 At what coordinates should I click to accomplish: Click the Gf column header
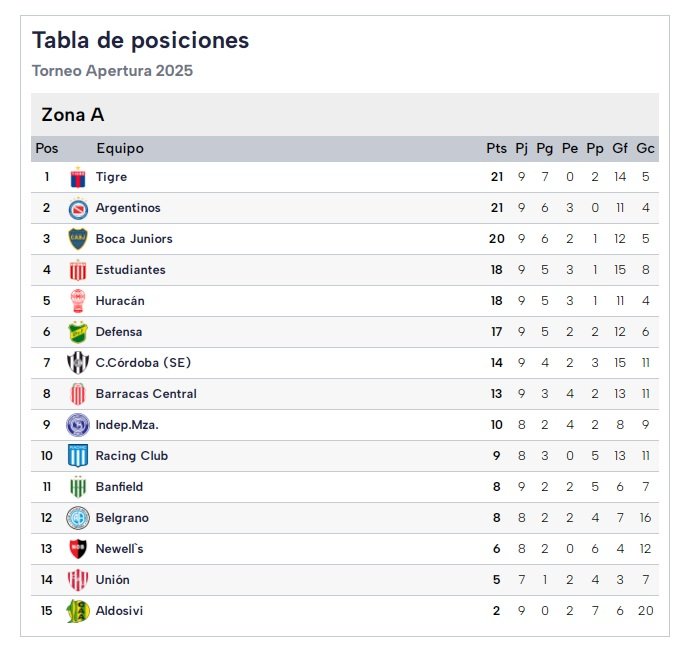(620, 149)
